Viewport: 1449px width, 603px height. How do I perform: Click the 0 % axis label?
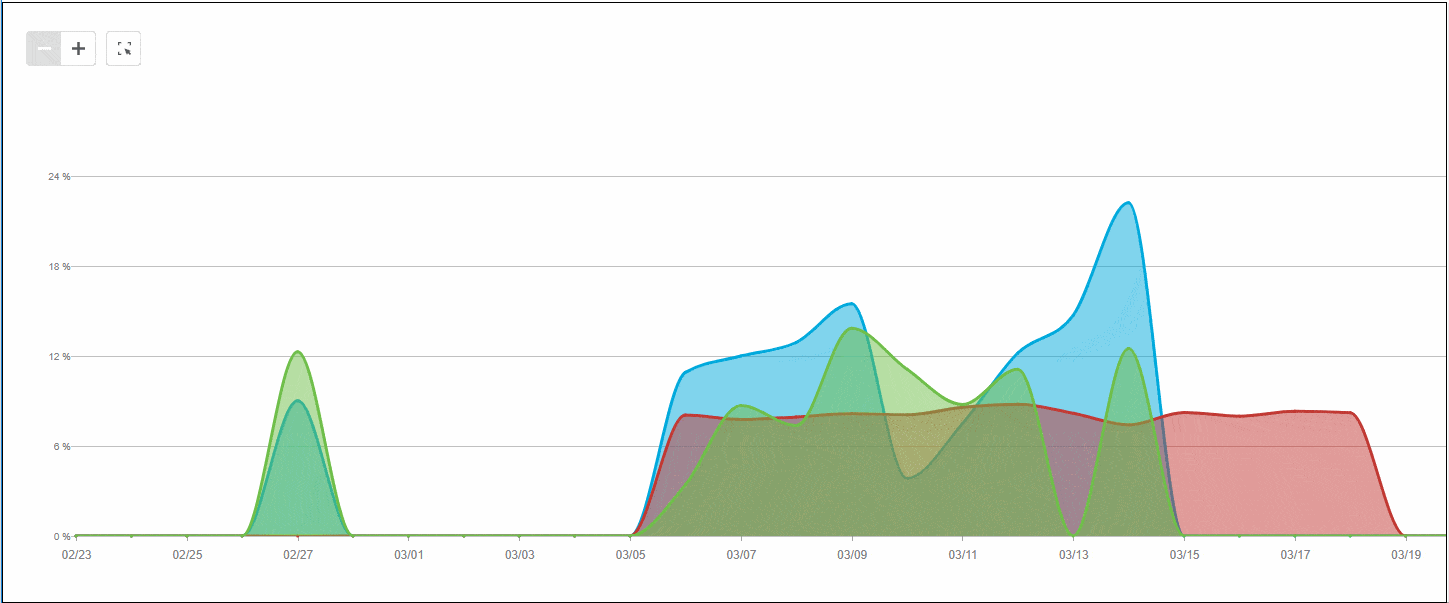pos(61,537)
